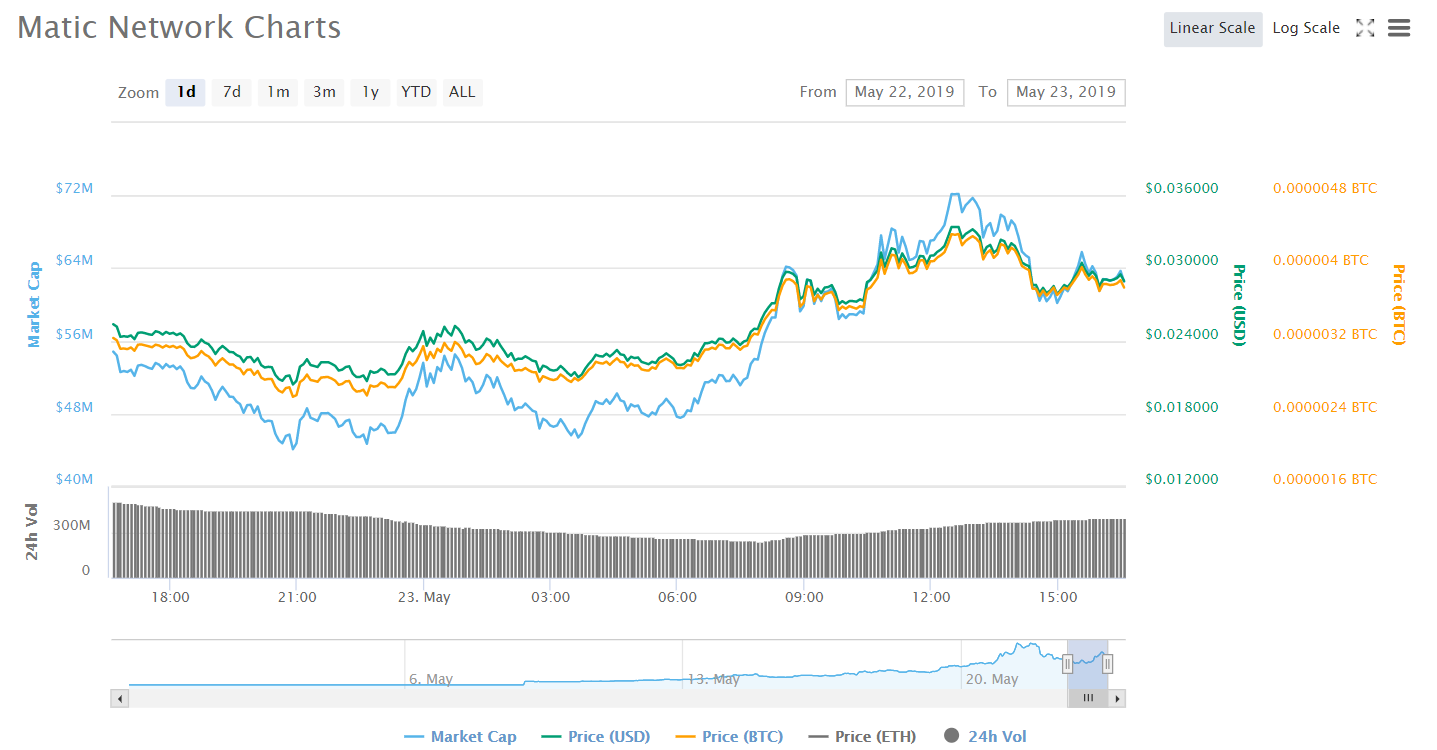Image resolution: width=1437 pixels, height=750 pixels.
Task: Set zoom range to 1m
Action: point(278,93)
